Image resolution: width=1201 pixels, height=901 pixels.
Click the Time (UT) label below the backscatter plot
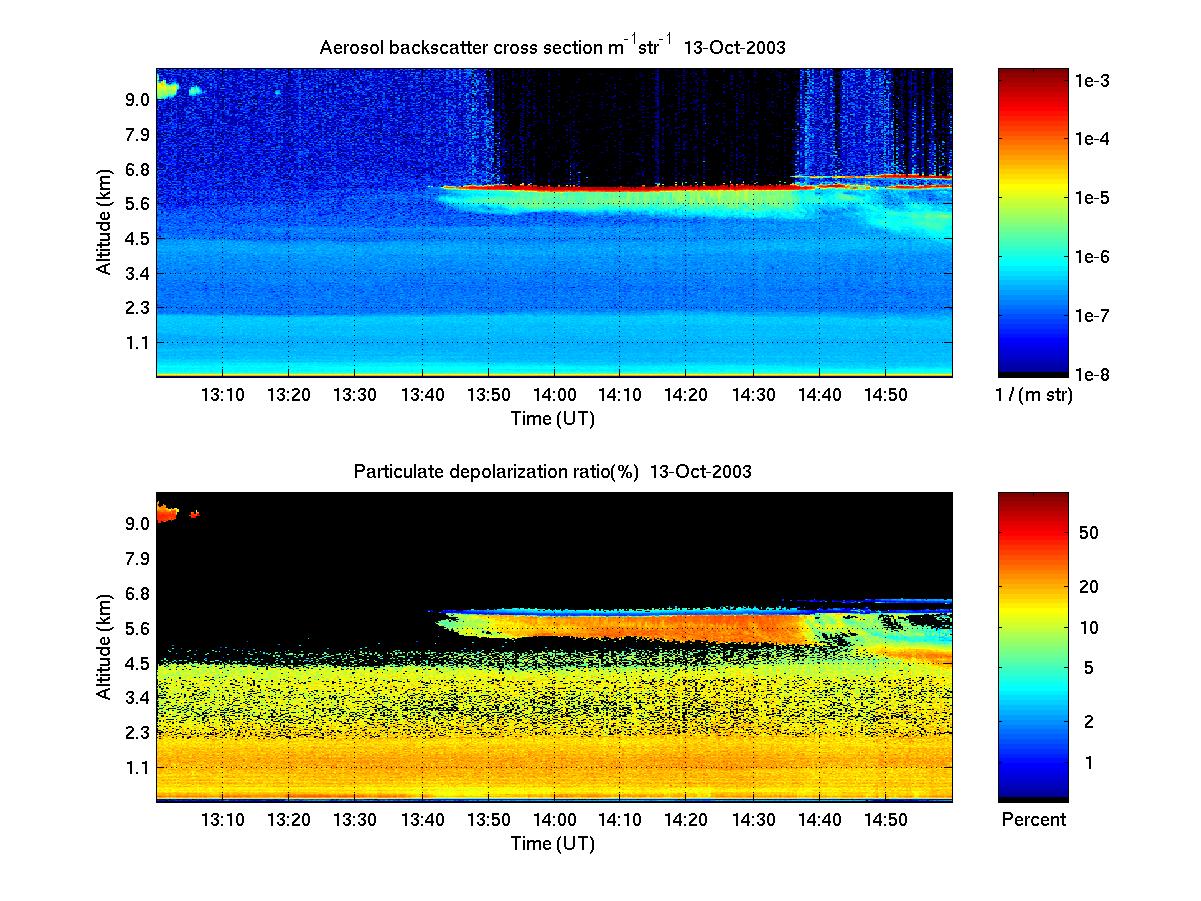(x=553, y=419)
